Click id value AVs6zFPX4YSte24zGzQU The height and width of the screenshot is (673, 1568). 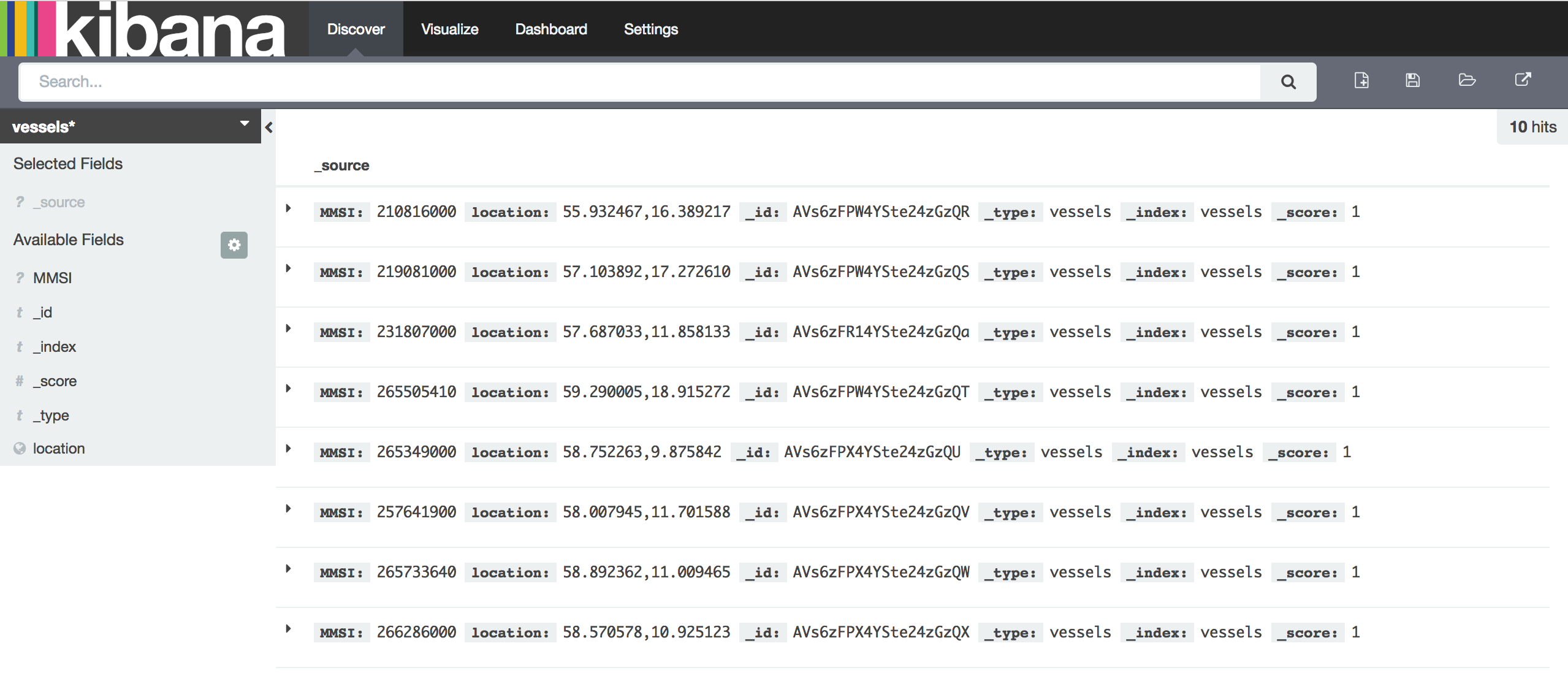(872, 452)
